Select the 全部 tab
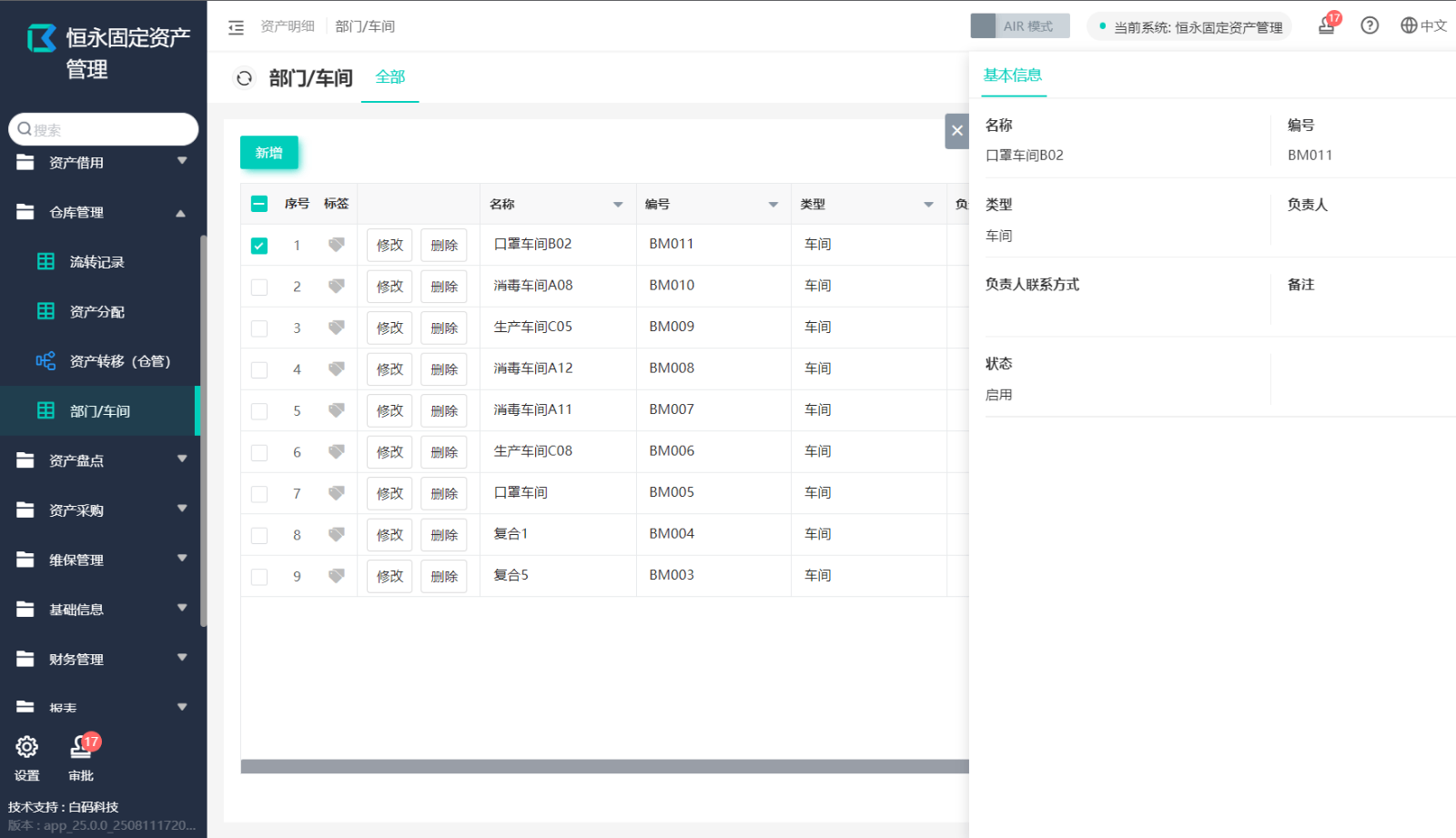 coord(390,77)
